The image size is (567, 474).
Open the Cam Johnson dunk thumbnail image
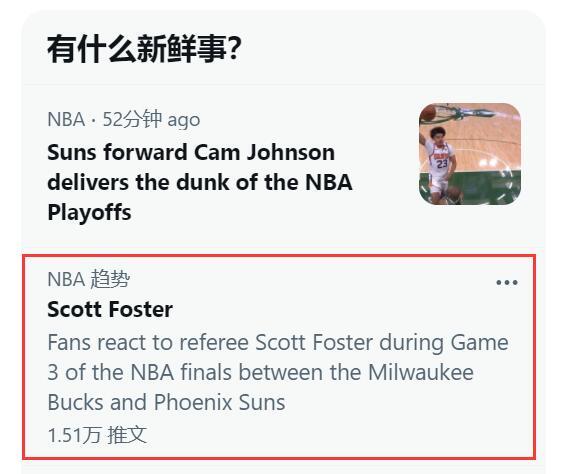(470, 154)
